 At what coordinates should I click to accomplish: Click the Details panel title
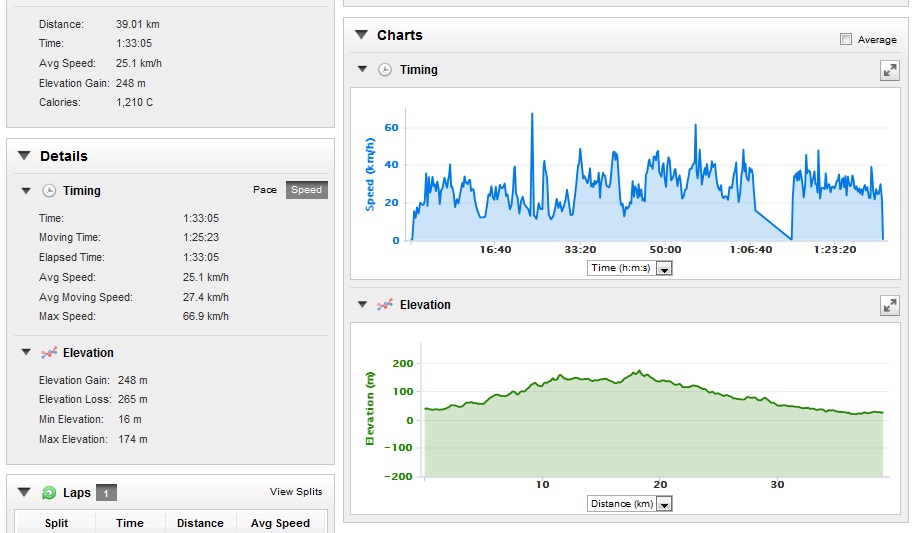64,156
